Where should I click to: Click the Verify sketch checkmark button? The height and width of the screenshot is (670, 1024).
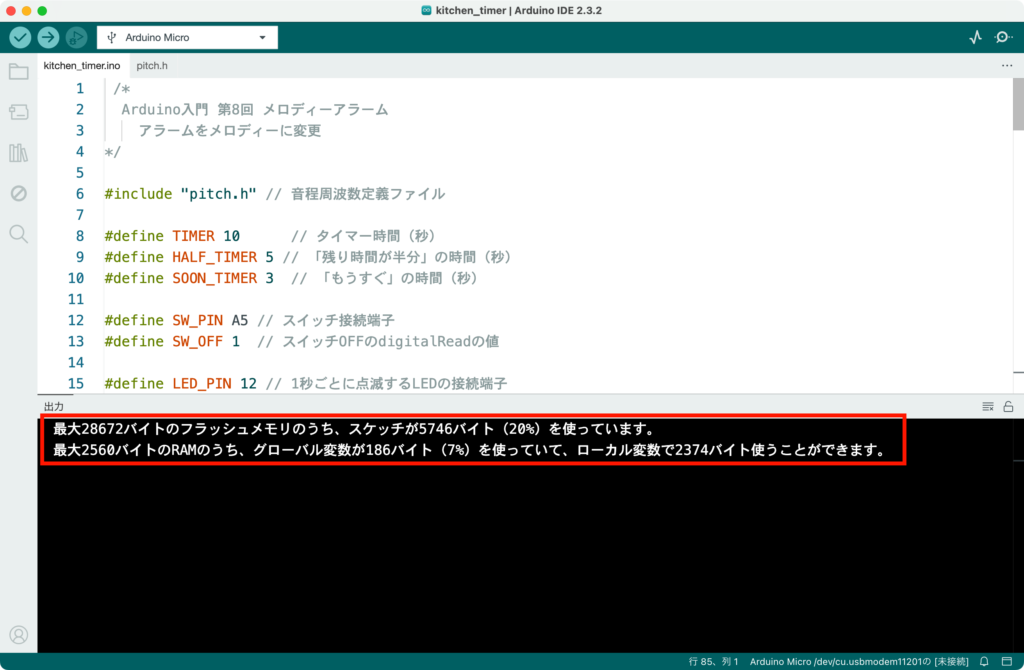point(20,37)
